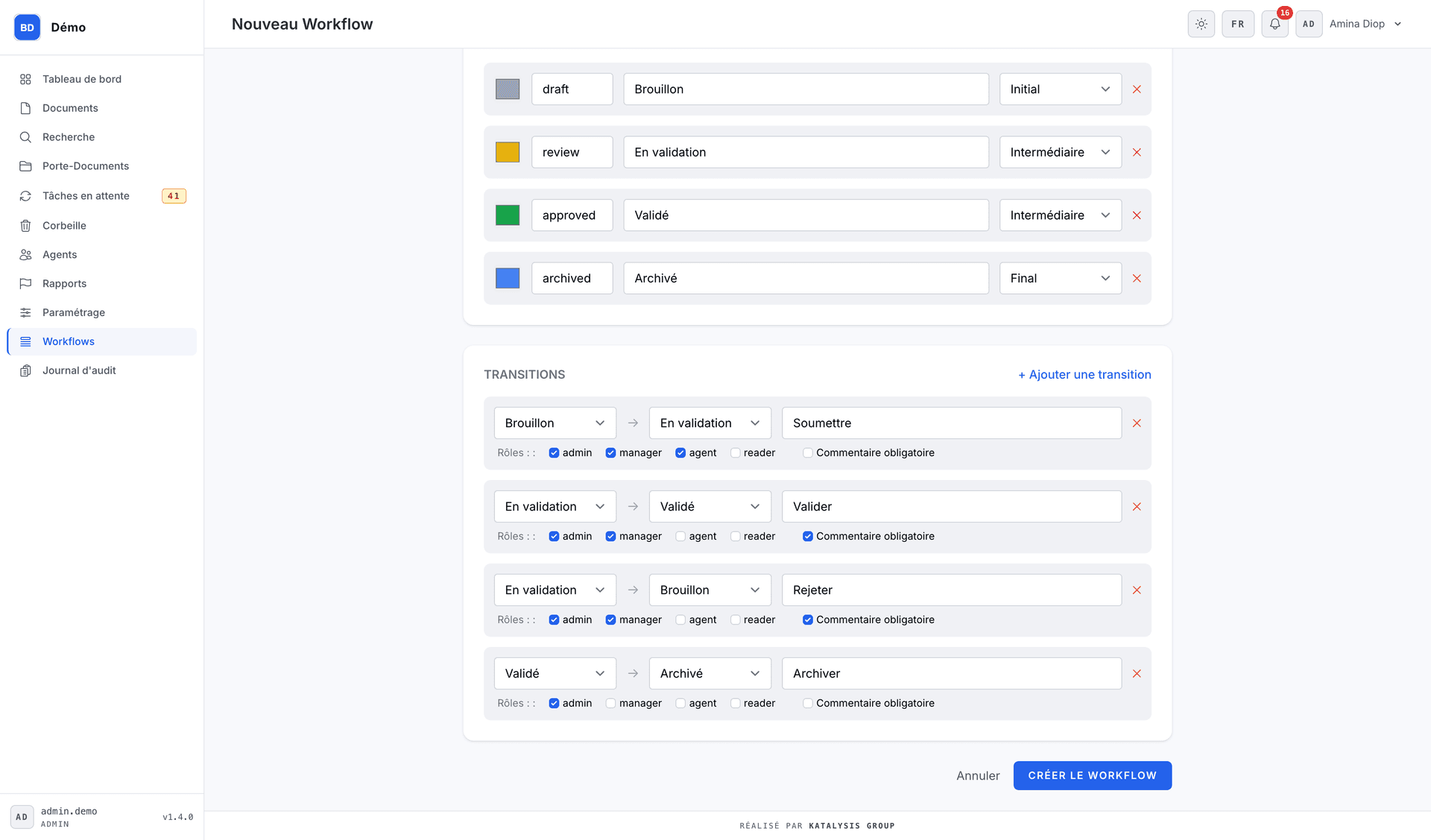Remove the Archiver transition

point(1137,674)
